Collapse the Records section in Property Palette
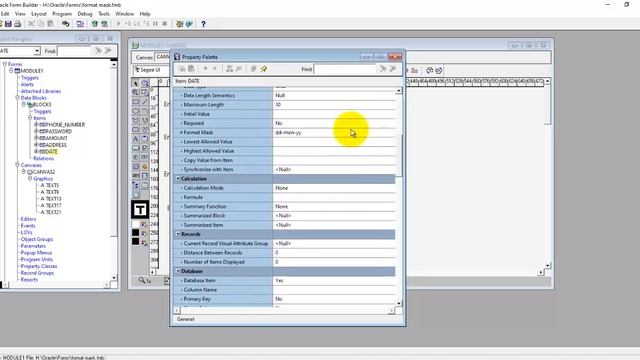 click(x=178, y=234)
